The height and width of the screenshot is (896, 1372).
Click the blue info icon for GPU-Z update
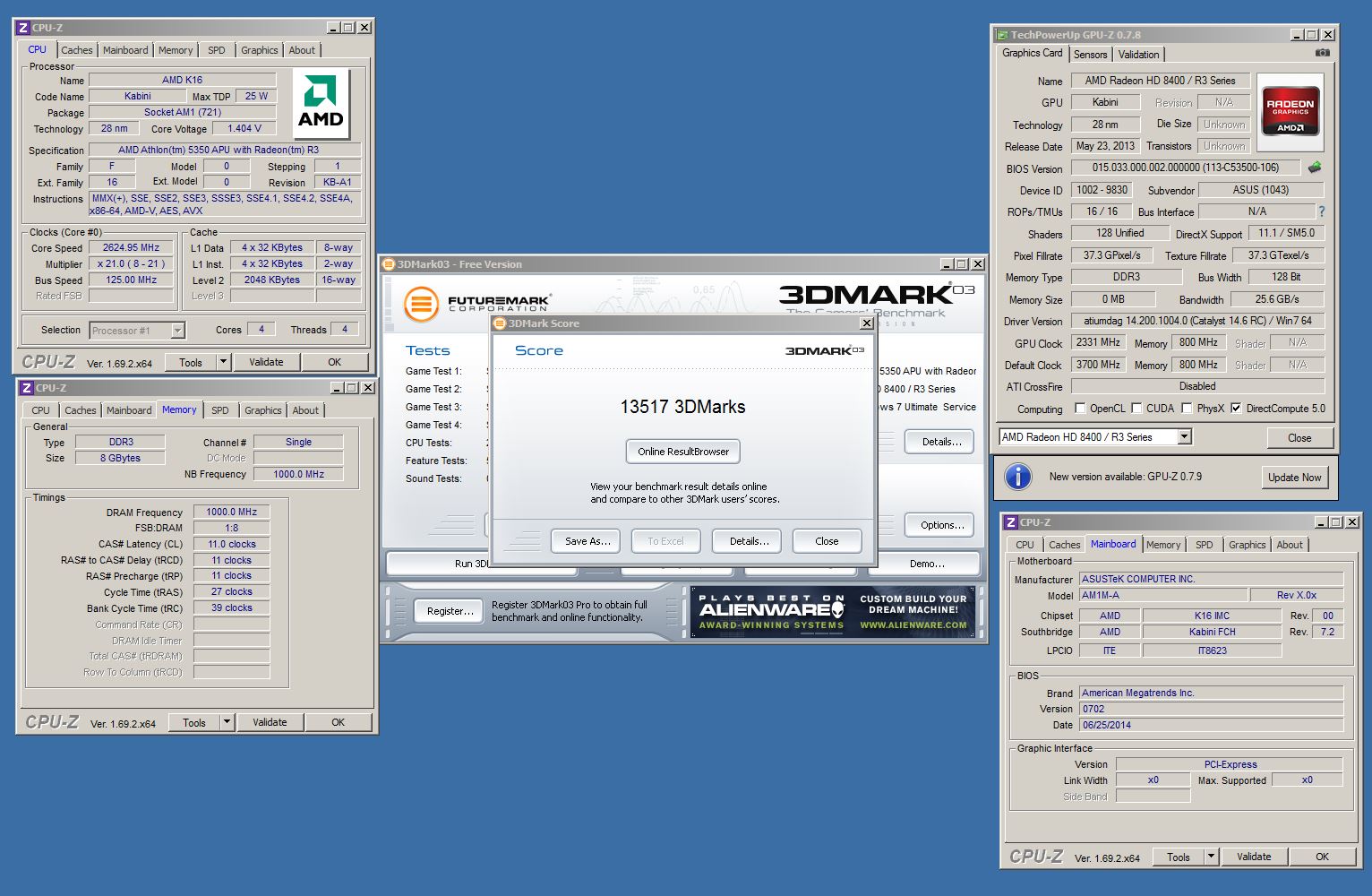(1018, 477)
